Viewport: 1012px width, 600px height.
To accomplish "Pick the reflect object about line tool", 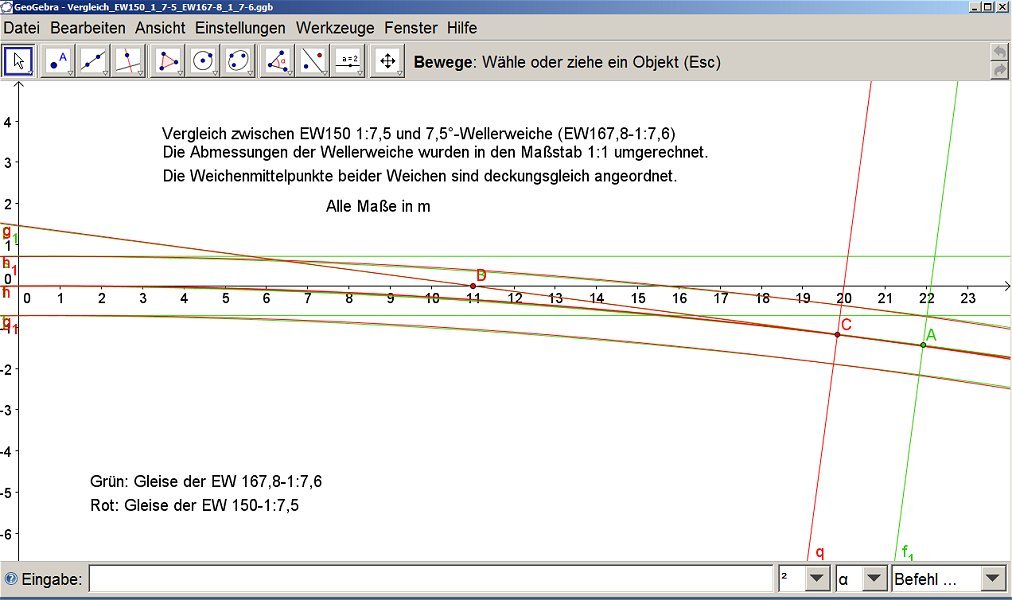I will click(x=313, y=62).
